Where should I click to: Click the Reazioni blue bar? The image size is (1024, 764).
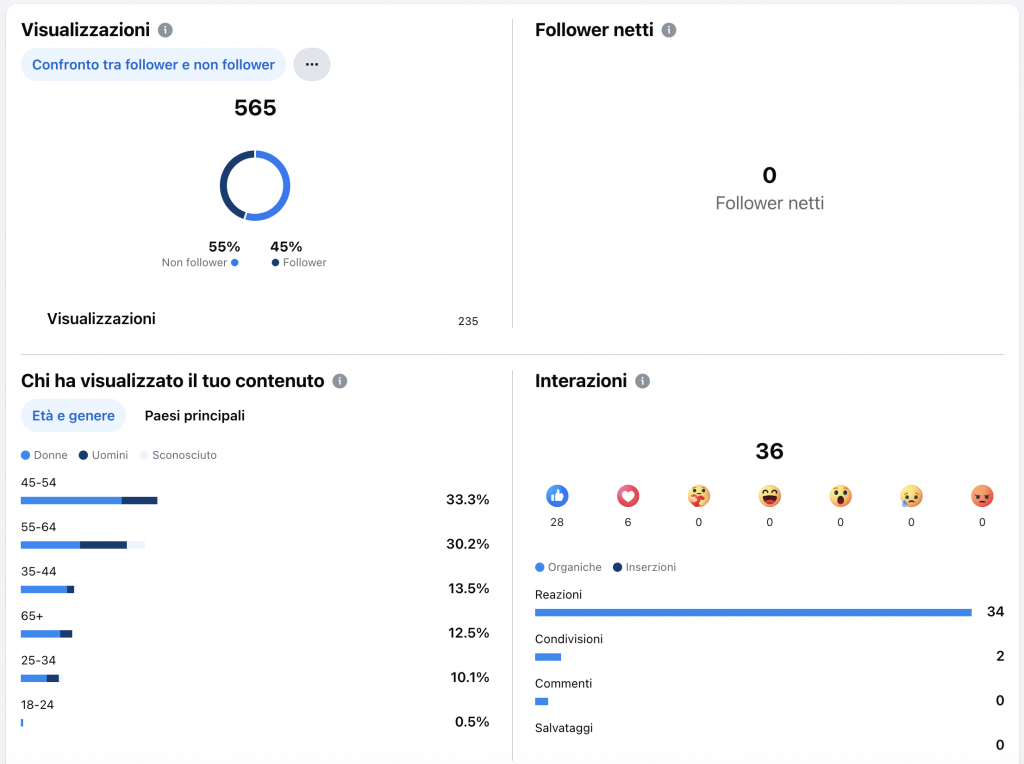click(753, 612)
